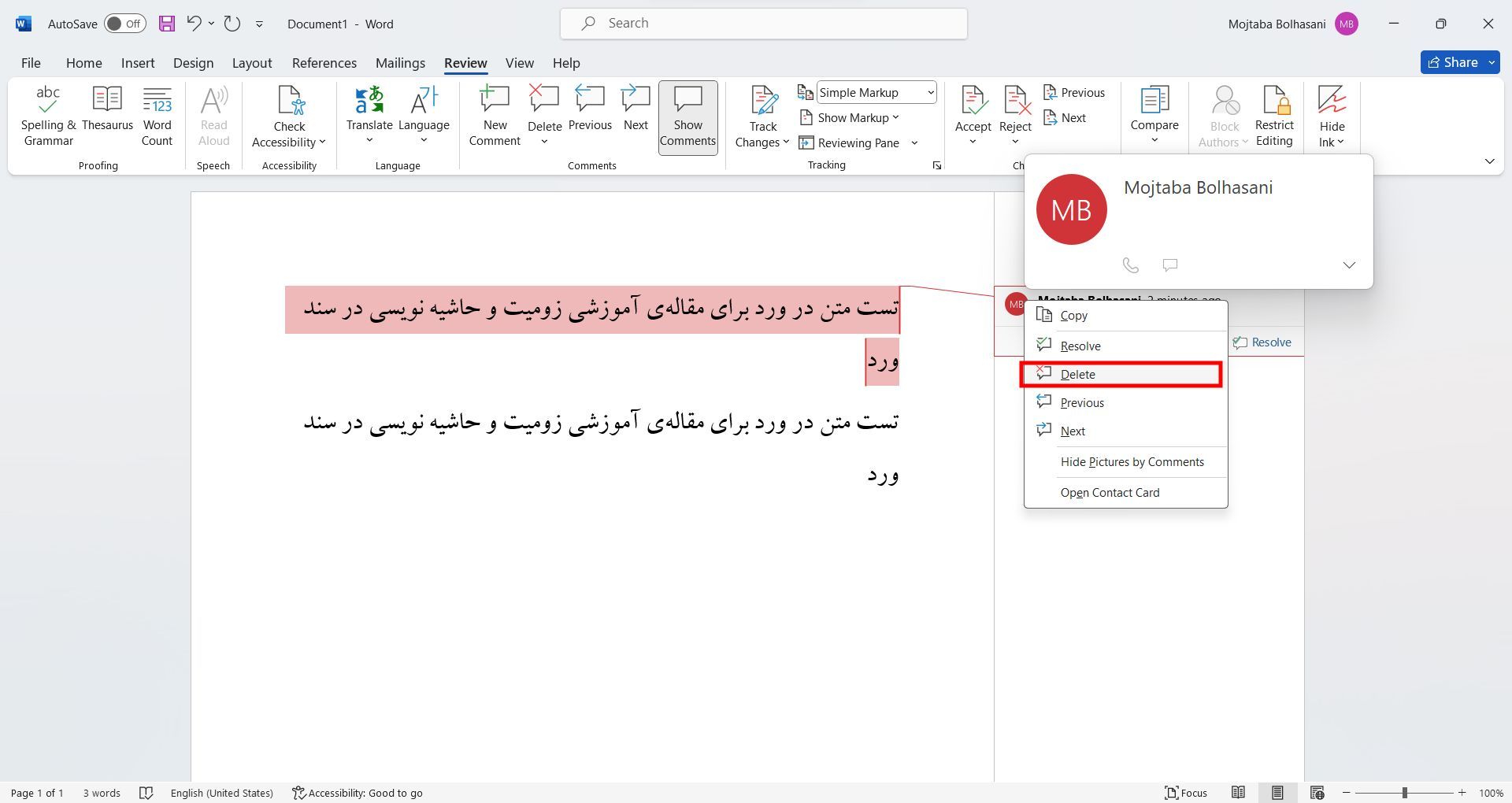This screenshot has width=1512, height=803.
Task: Switch to the Insert ribbon tab
Action: 138,63
